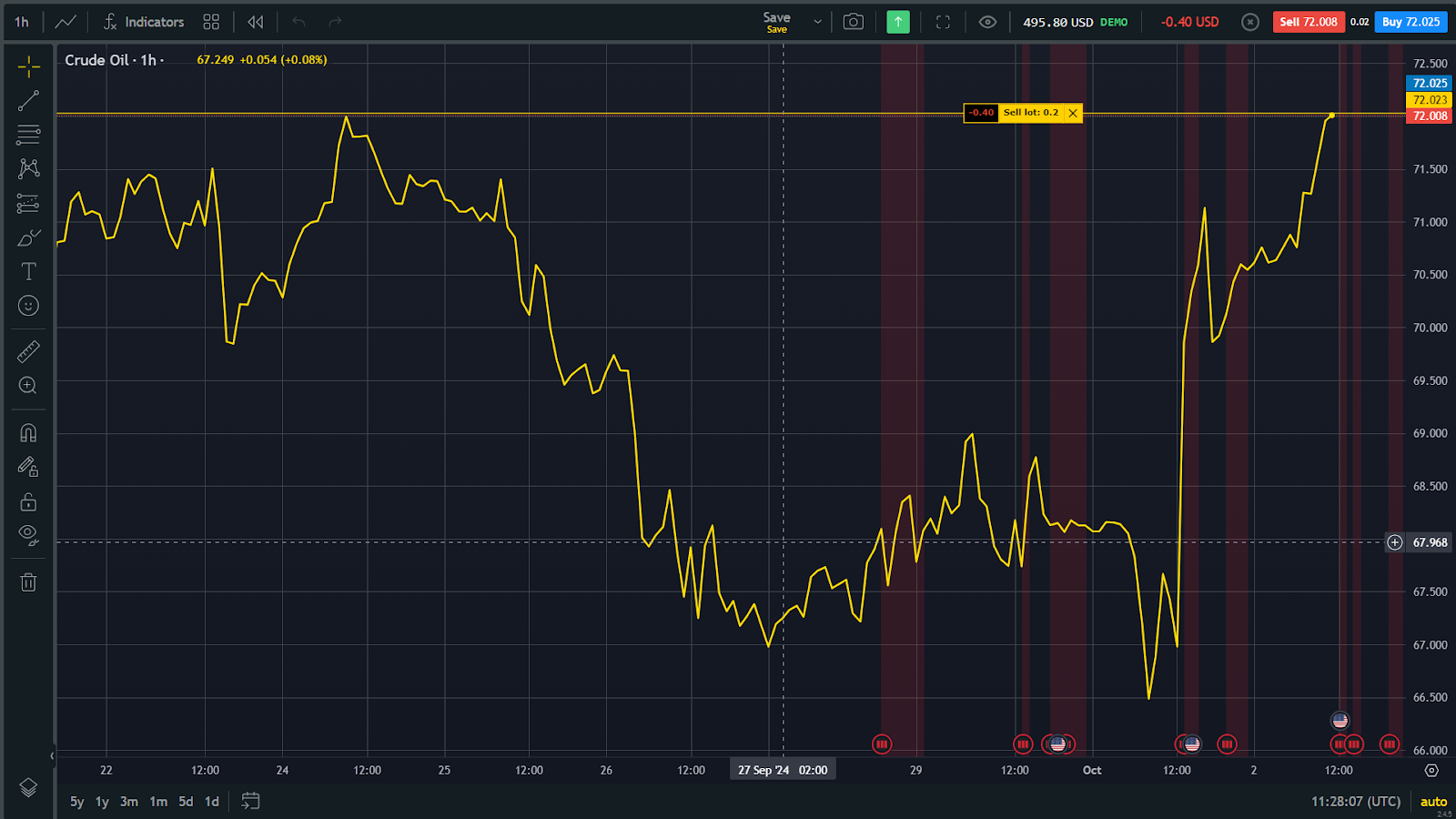Open the chart type line selector
Image resolution: width=1456 pixels, height=819 pixels.
pos(66,22)
